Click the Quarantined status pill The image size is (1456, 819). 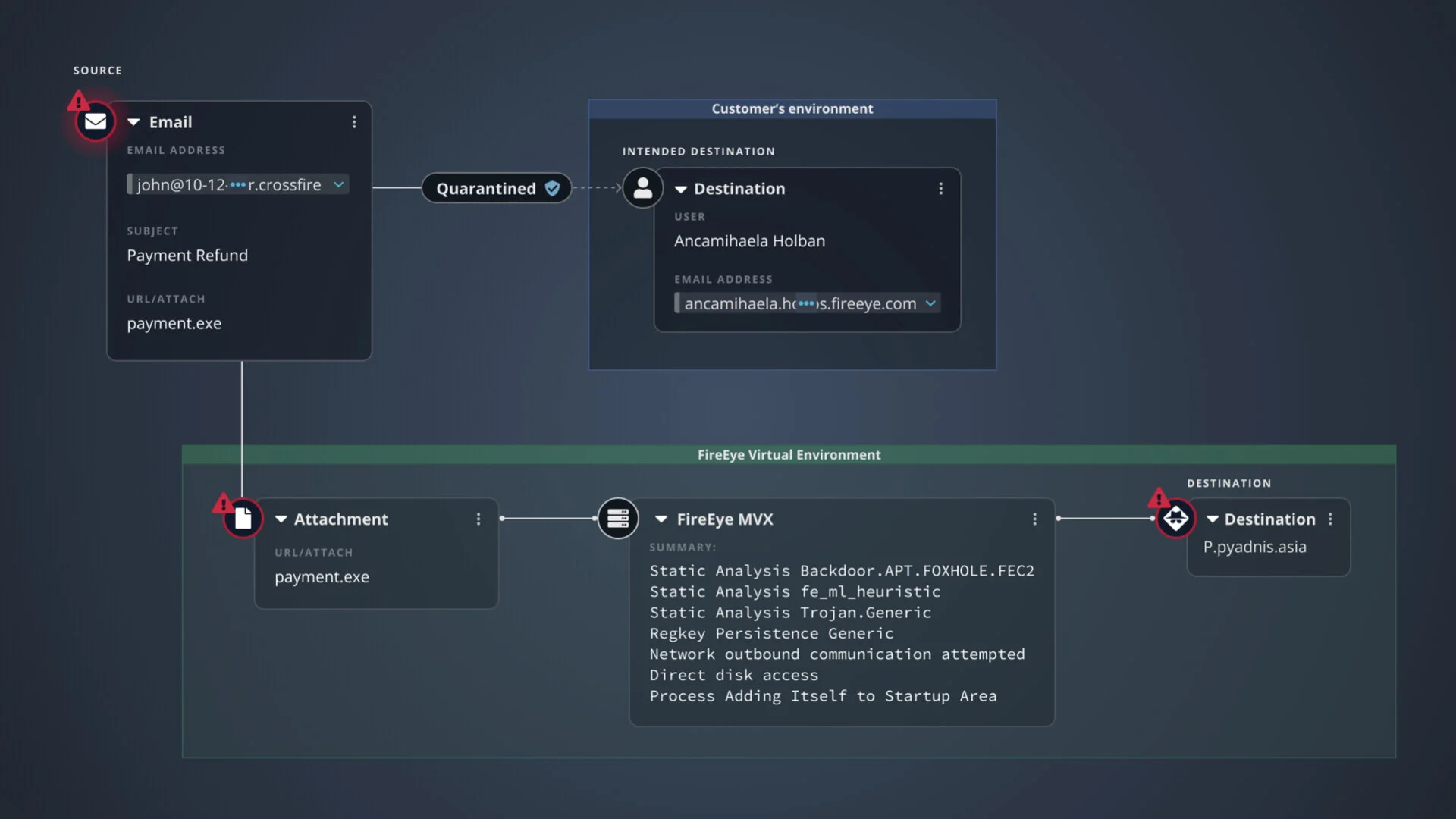pyautogui.click(x=486, y=188)
